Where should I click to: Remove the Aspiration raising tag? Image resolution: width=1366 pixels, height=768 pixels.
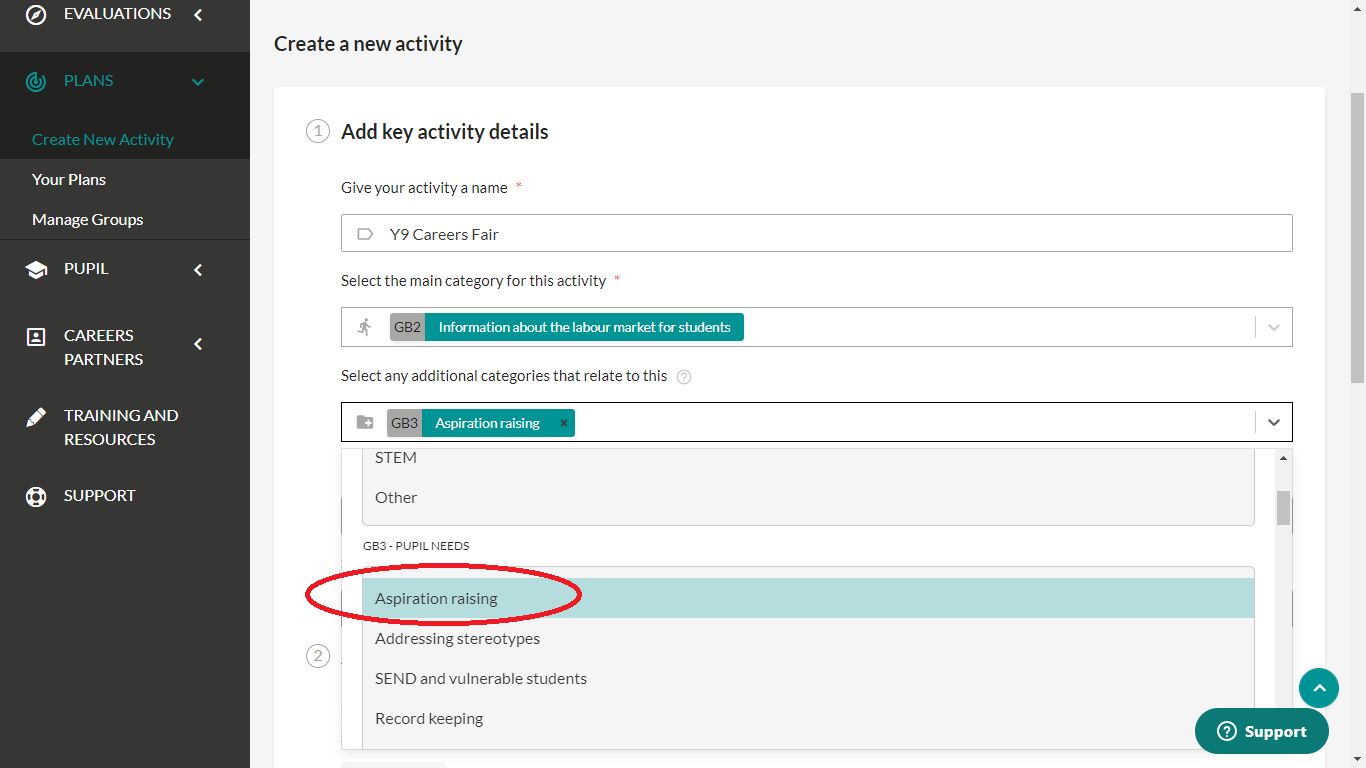(x=564, y=423)
